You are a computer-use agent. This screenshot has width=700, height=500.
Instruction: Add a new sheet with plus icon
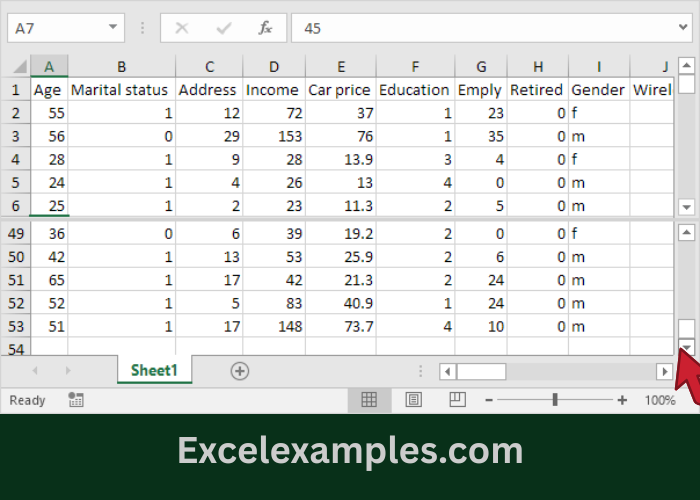239,371
